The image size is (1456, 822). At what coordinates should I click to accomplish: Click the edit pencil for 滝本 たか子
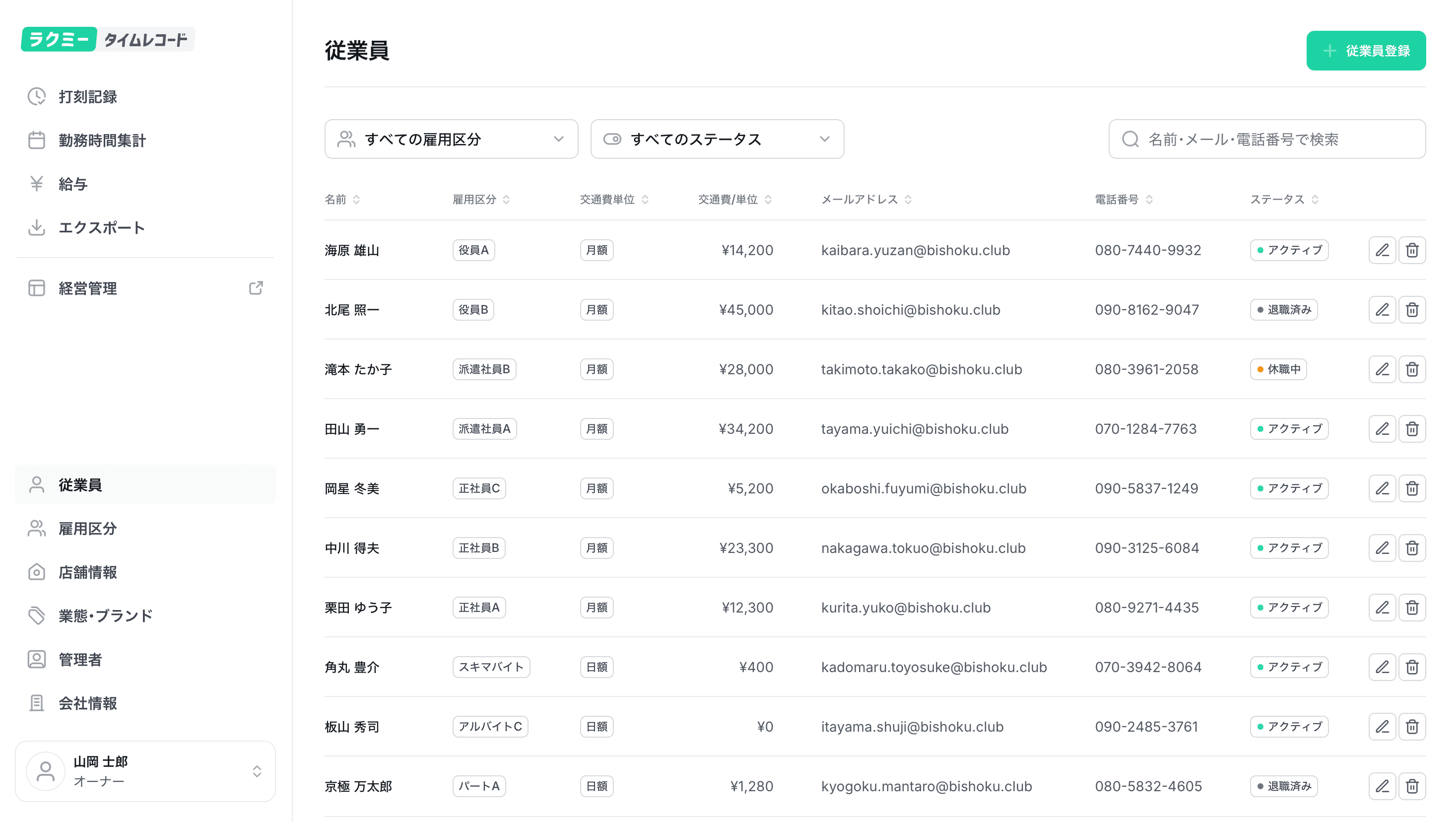pyautogui.click(x=1382, y=369)
